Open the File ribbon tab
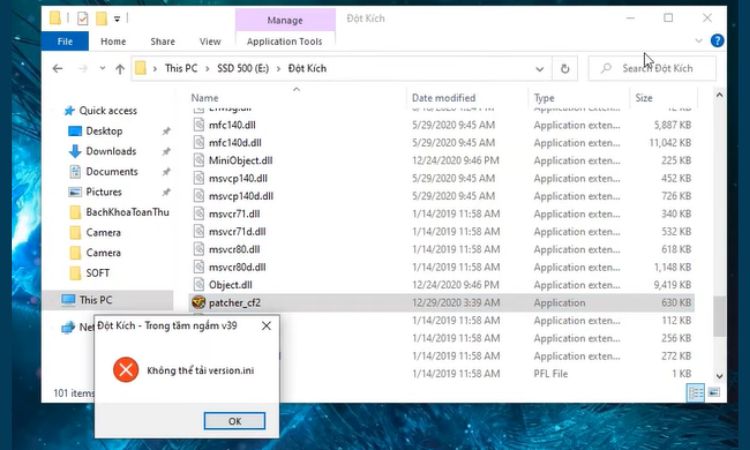 coord(65,42)
